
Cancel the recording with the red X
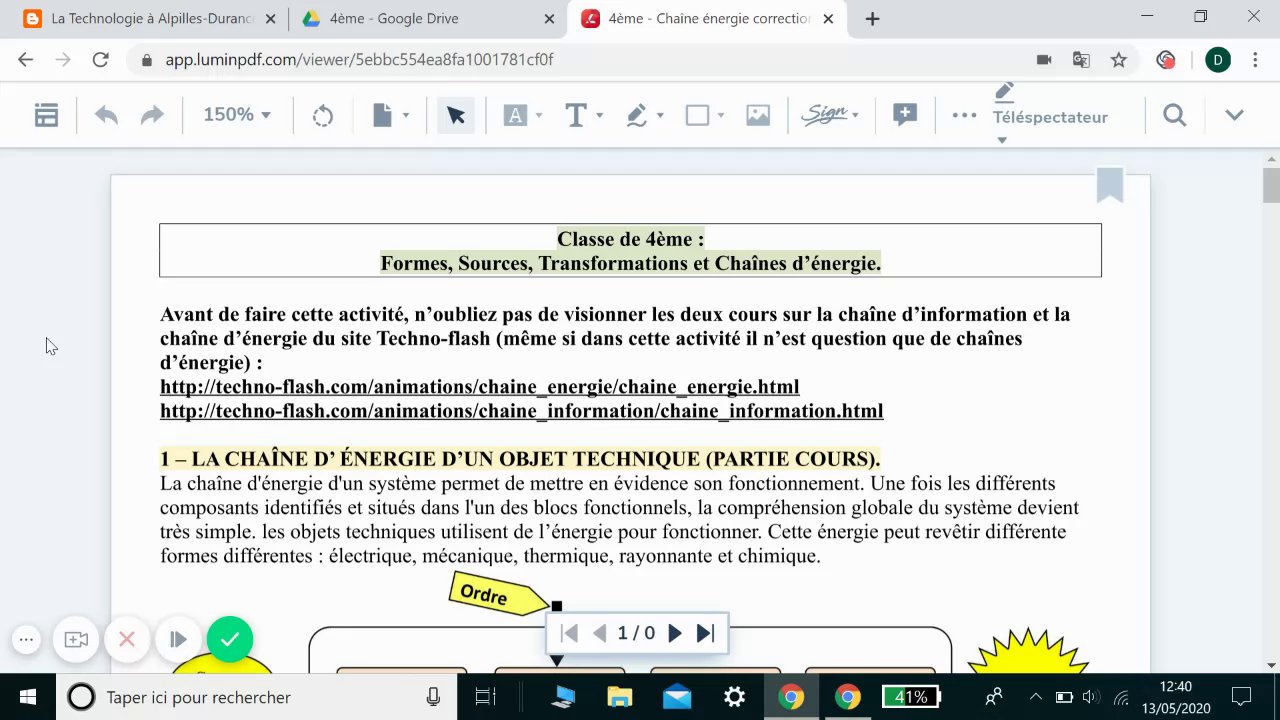coord(127,639)
